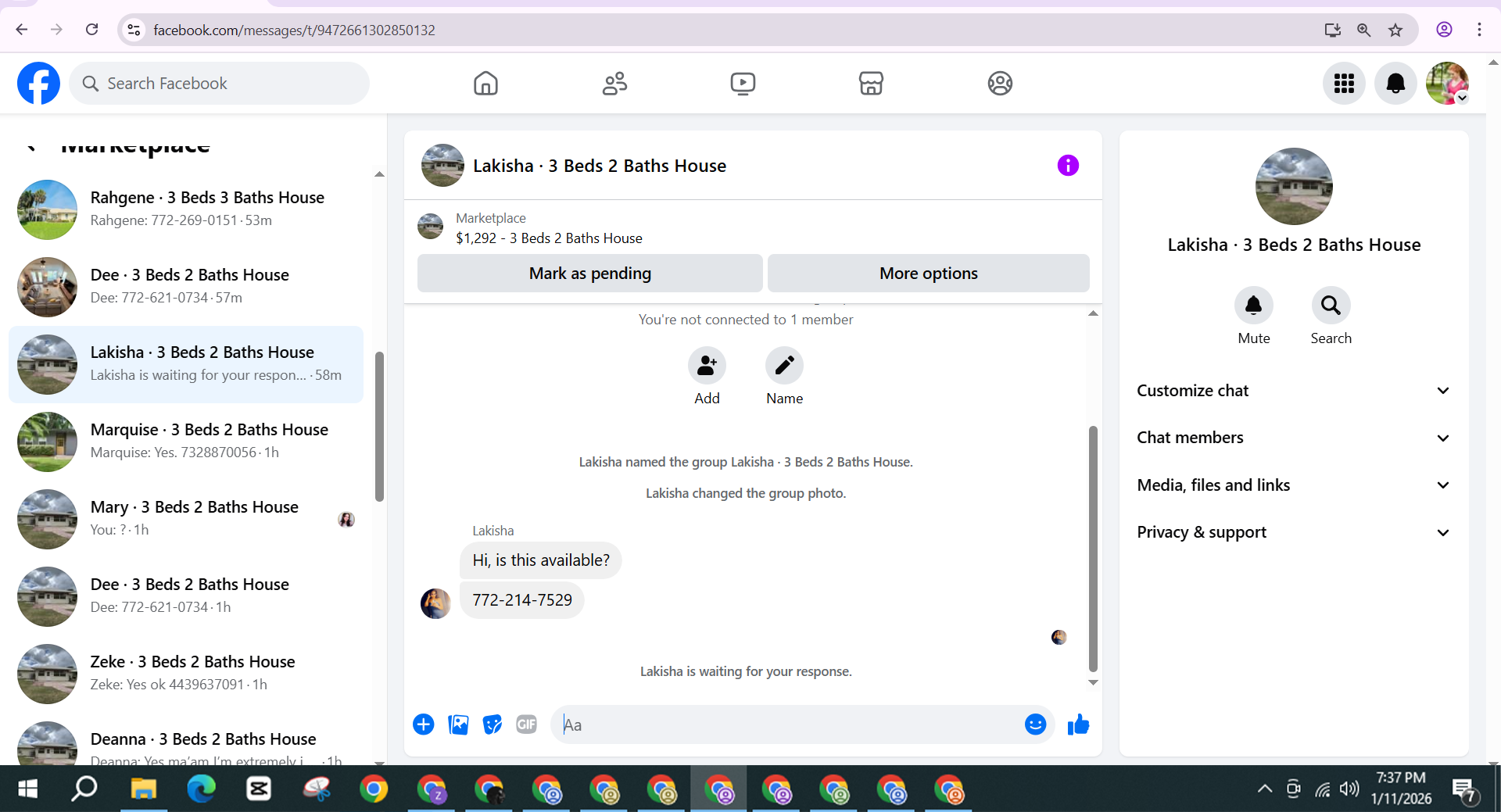Open Mary 3 Beds 2 Baths chat
This screenshot has height=812, width=1501.
186,519
